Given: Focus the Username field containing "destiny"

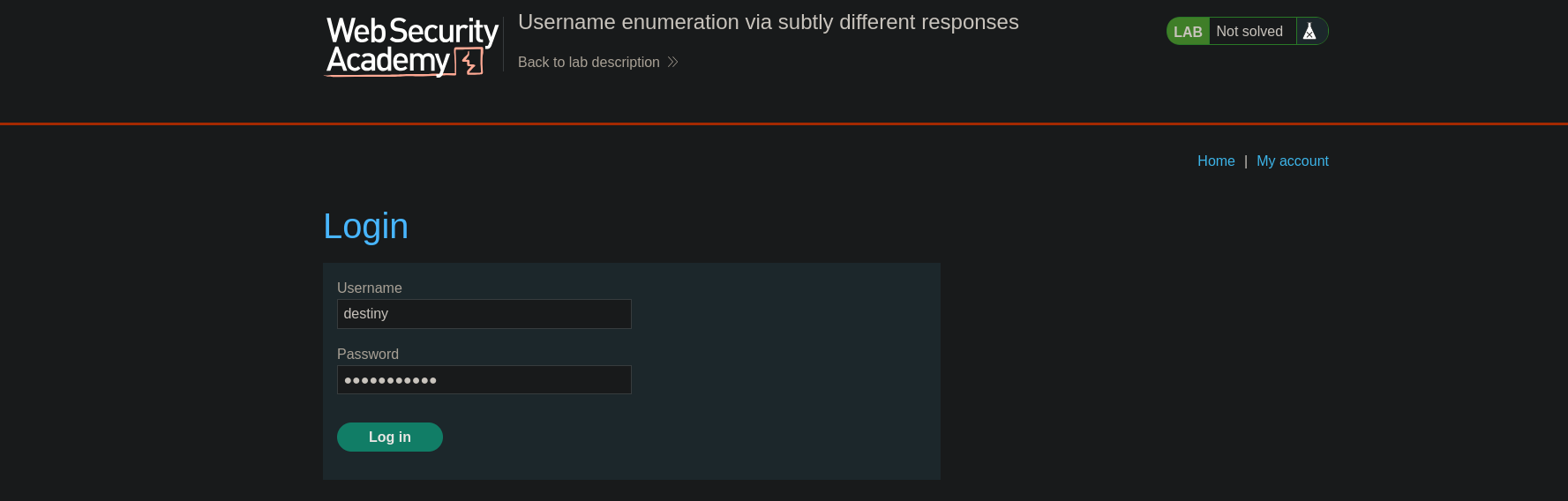Looking at the screenshot, I should pyautogui.click(x=484, y=314).
